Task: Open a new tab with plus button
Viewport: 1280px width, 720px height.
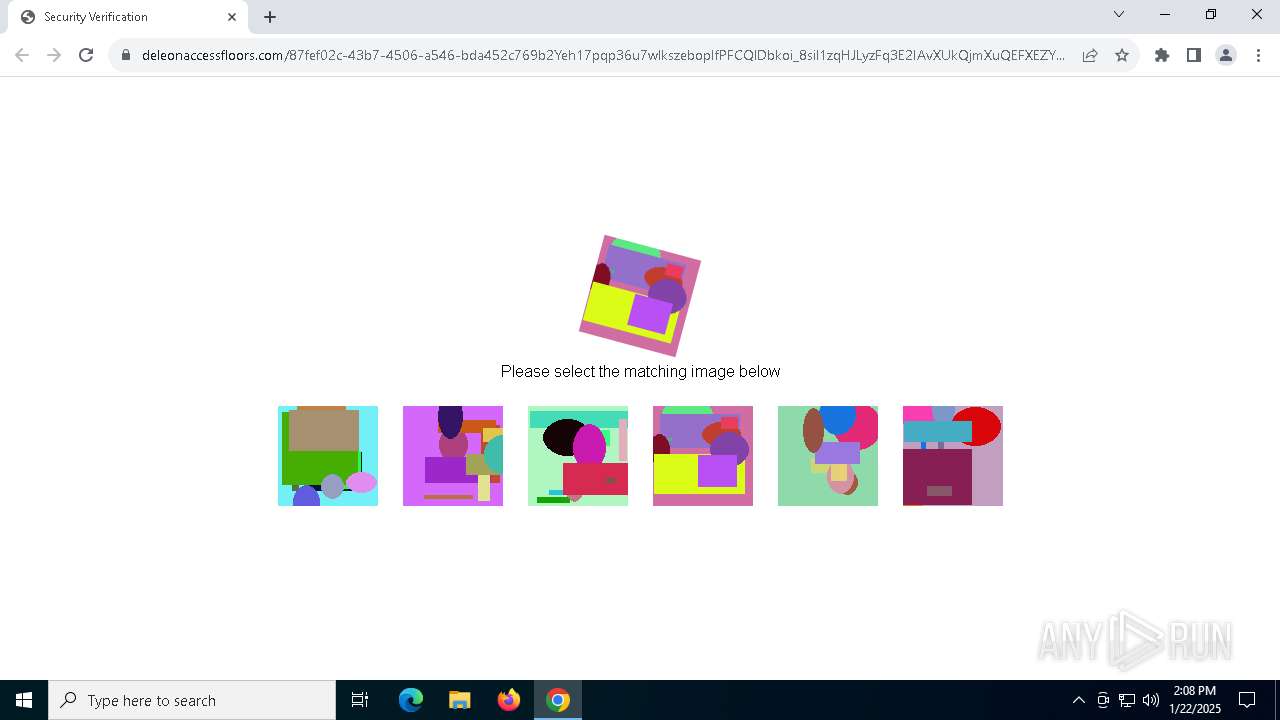Action: coord(270,17)
